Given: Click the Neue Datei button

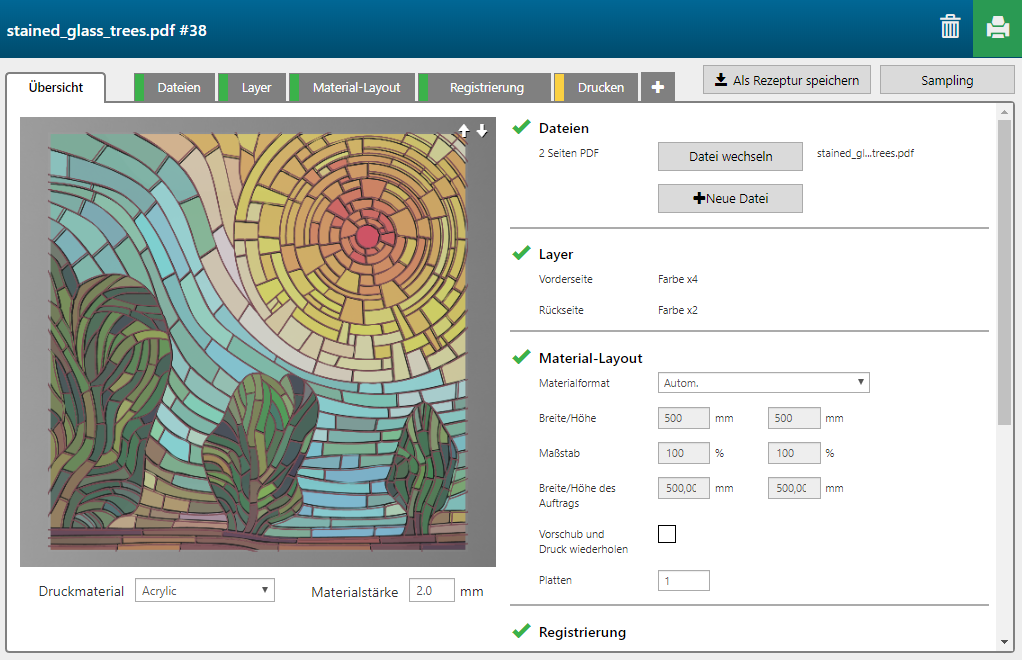Looking at the screenshot, I should coord(730,199).
